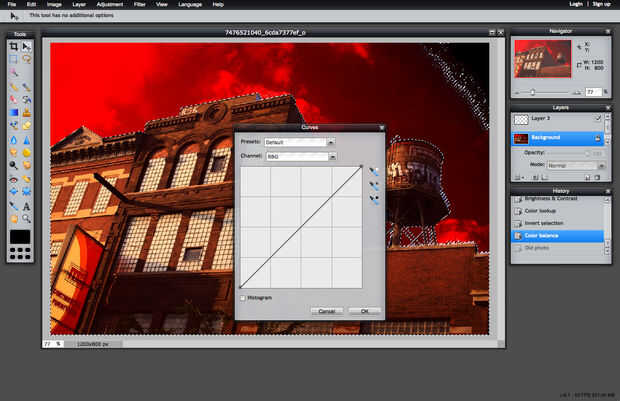Select Color lookup history step
This screenshot has width=620, height=401.
point(558,211)
